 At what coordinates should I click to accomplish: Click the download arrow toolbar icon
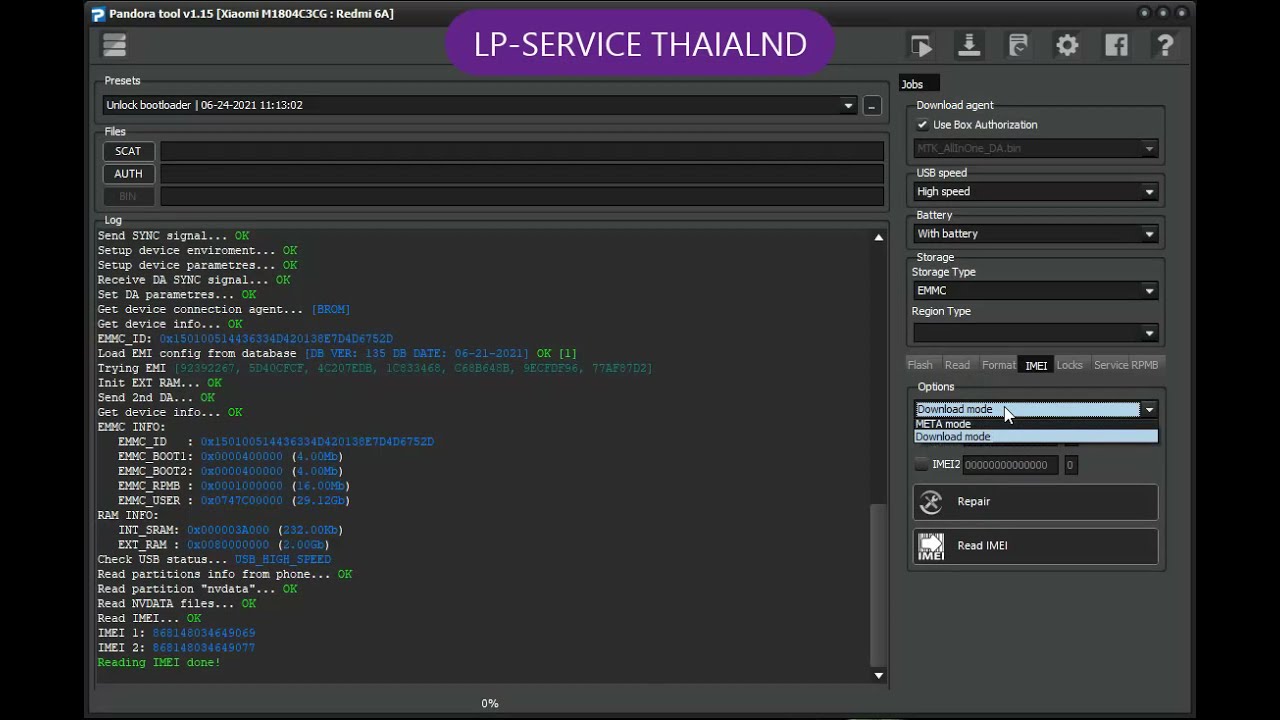click(x=969, y=45)
